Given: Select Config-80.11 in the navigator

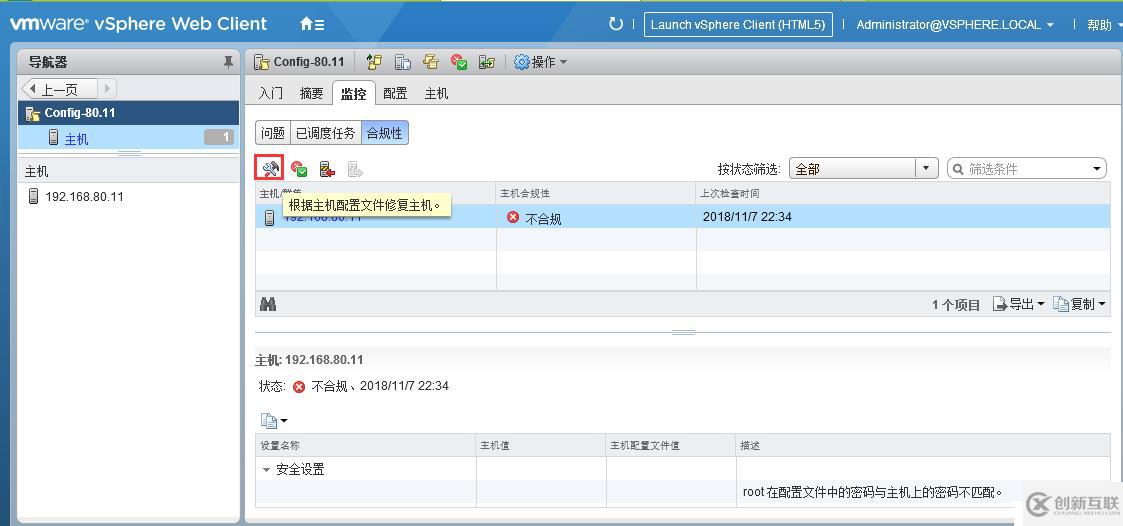Looking at the screenshot, I should tap(128, 113).
